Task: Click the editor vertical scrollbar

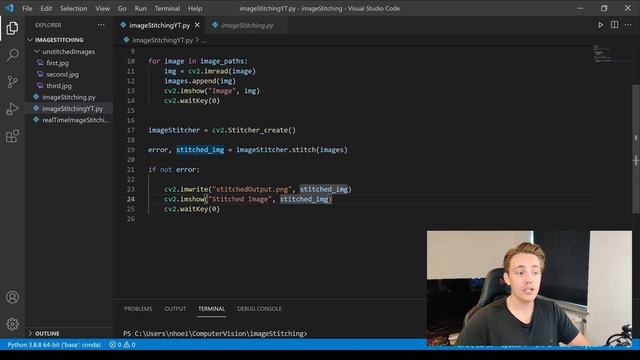Action: click(x=636, y=149)
